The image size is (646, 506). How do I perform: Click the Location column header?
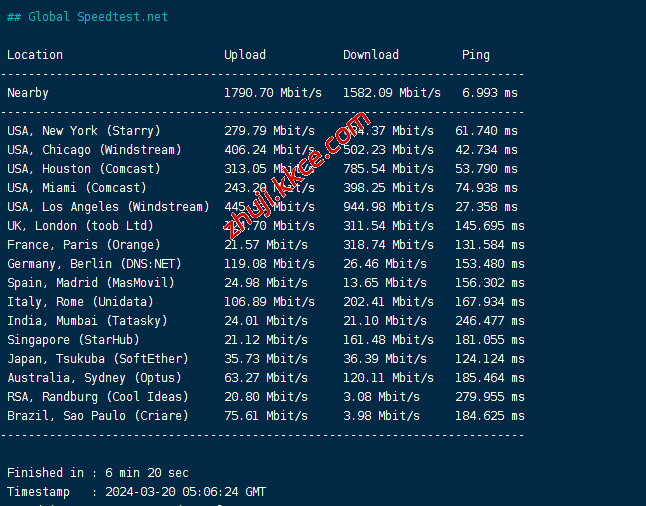pyautogui.click(x=35, y=55)
